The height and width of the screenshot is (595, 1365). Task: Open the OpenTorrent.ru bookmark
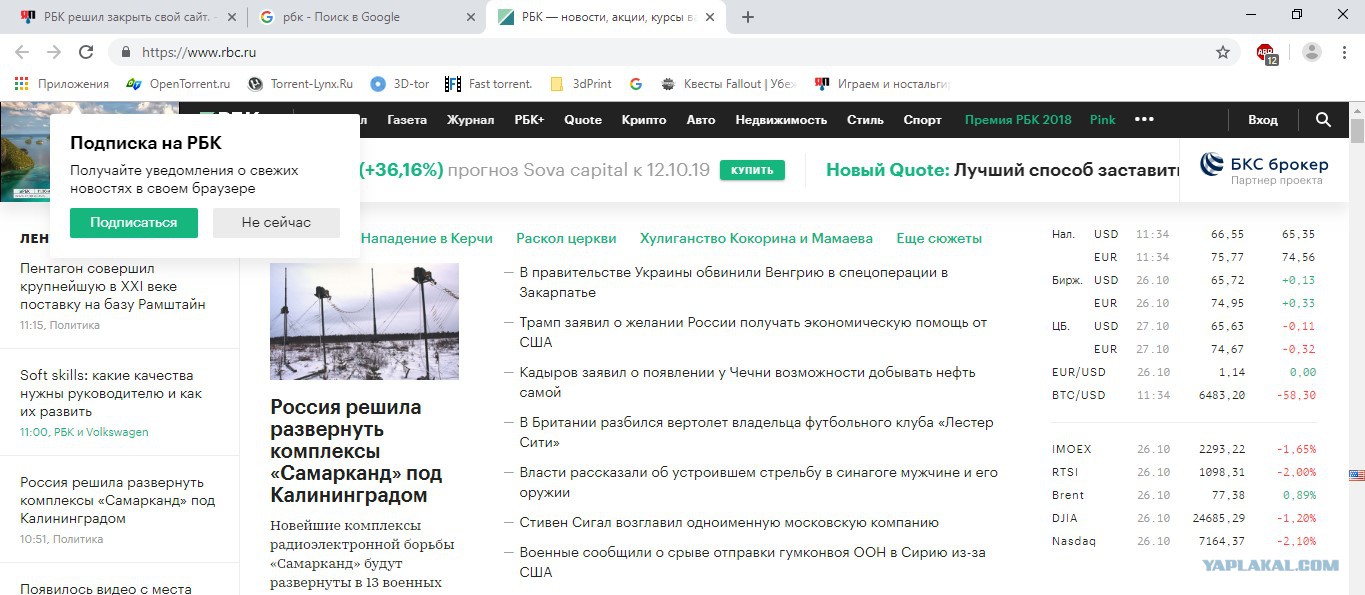(x=179, y=84)
